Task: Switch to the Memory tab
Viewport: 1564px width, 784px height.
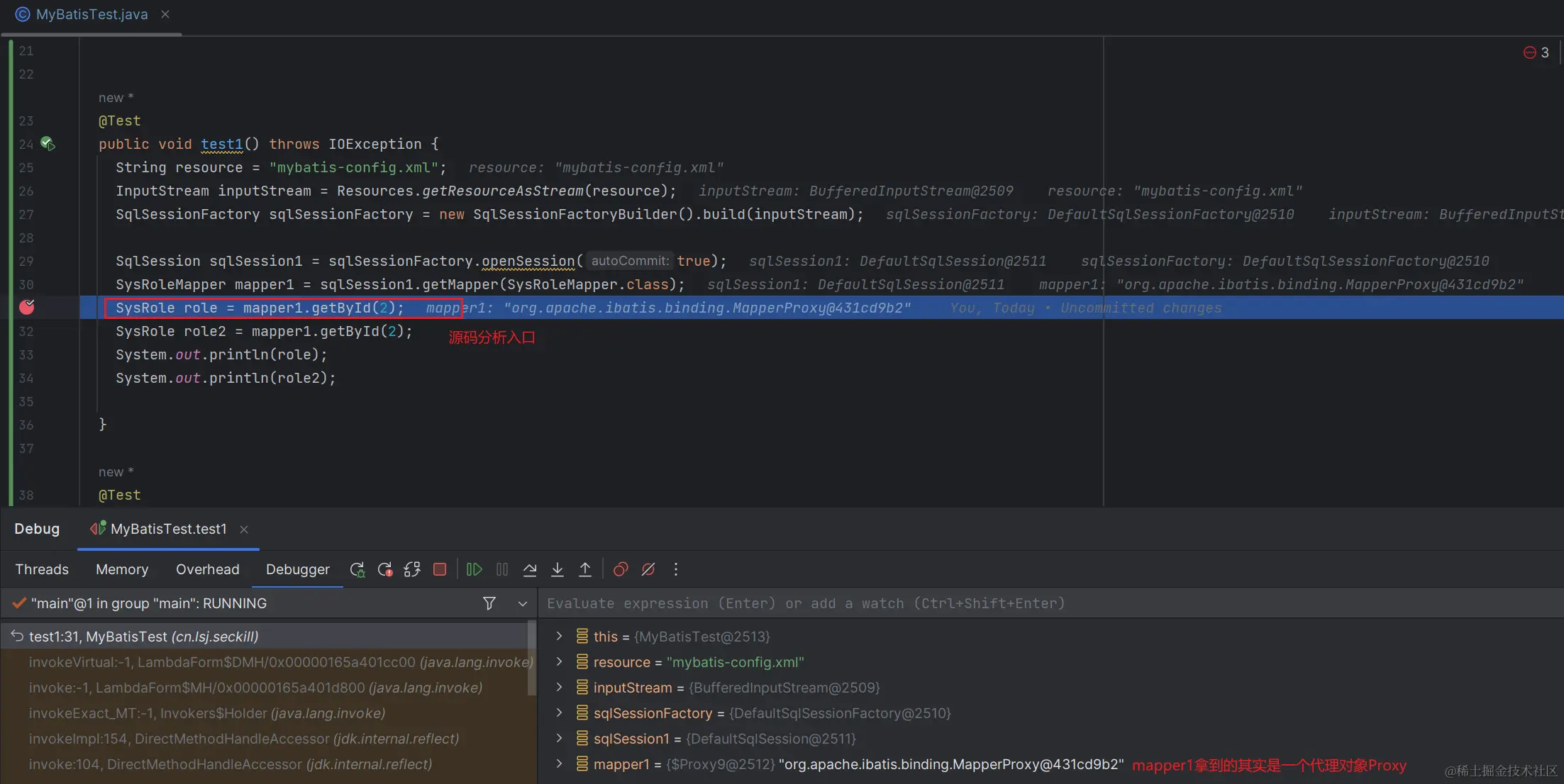Action: pos(122,569)
